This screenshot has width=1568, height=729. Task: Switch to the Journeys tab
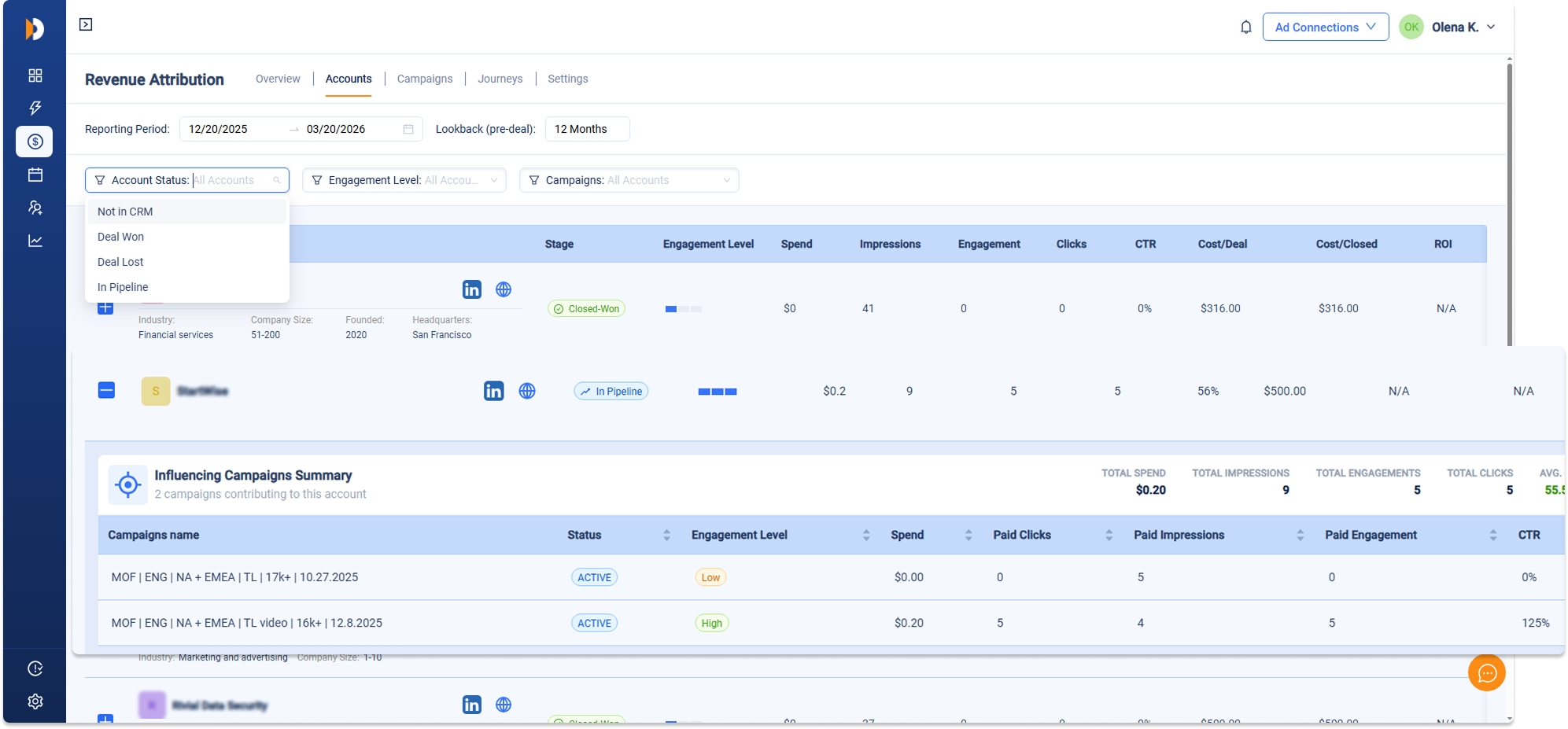[500, 79]
